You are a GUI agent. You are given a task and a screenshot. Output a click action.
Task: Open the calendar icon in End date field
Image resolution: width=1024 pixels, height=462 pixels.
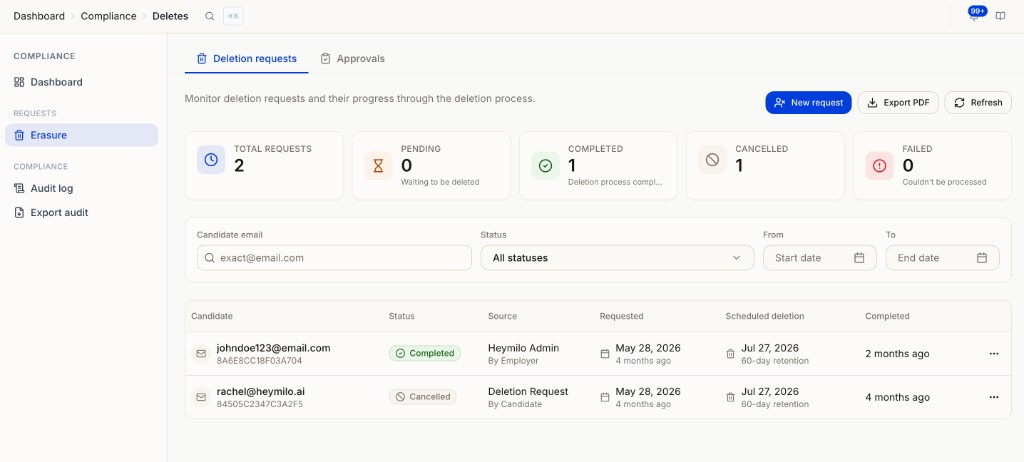(982, 257)
